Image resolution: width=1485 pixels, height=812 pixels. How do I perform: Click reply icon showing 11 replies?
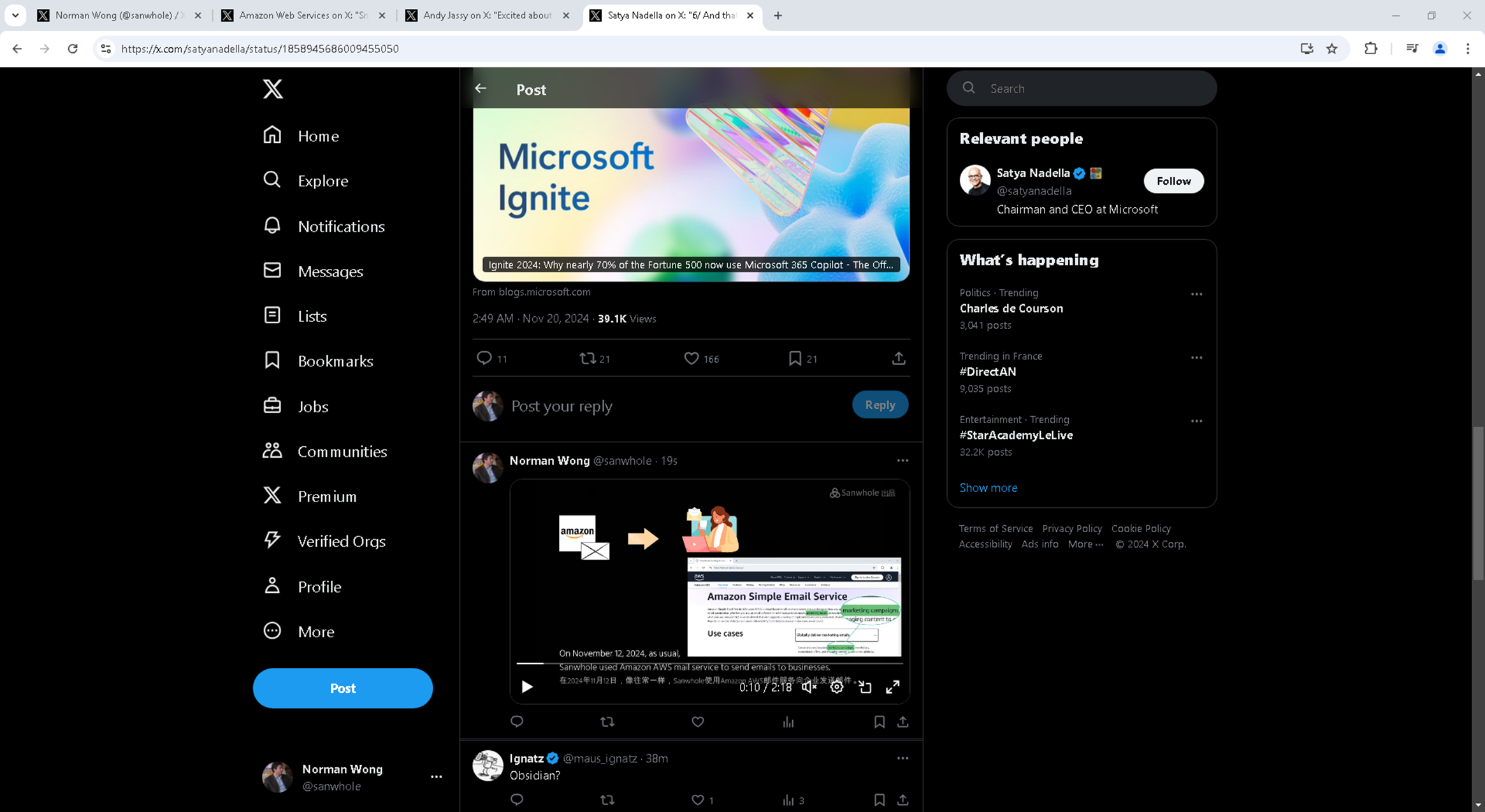pyautogui.click(x=484, y=358)
